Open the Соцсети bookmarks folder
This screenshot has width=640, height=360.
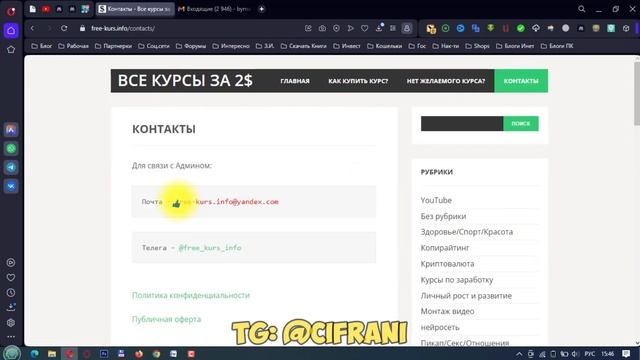pos(154,46)
